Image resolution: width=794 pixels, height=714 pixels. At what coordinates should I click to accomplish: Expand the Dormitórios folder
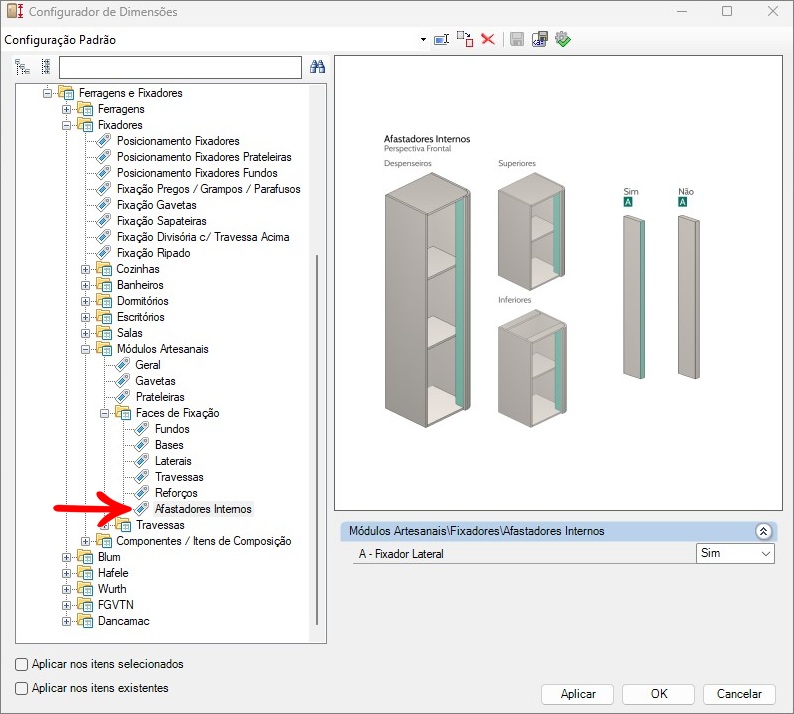click(86, 301)
